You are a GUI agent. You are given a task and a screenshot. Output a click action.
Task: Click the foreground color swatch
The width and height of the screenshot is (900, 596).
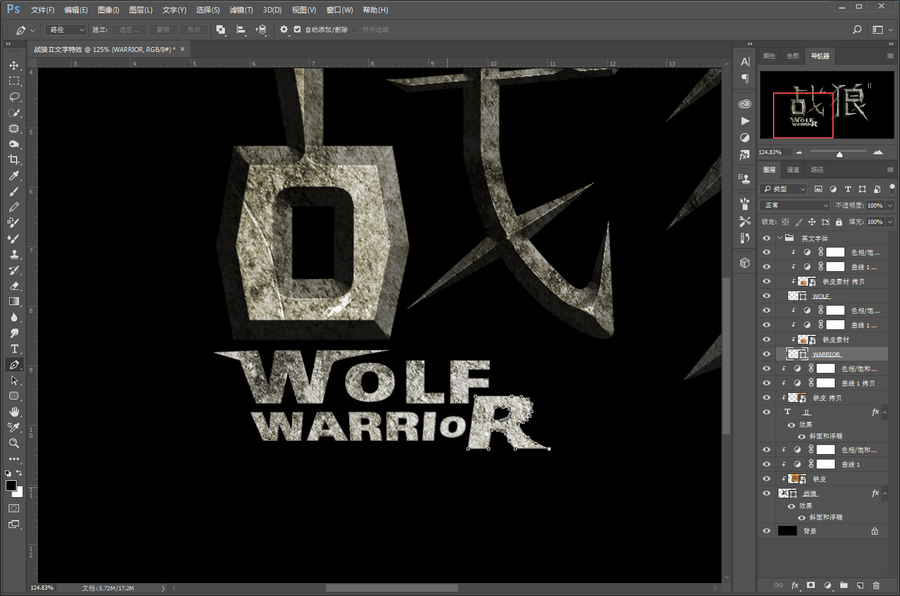click(x=11, y=486)
